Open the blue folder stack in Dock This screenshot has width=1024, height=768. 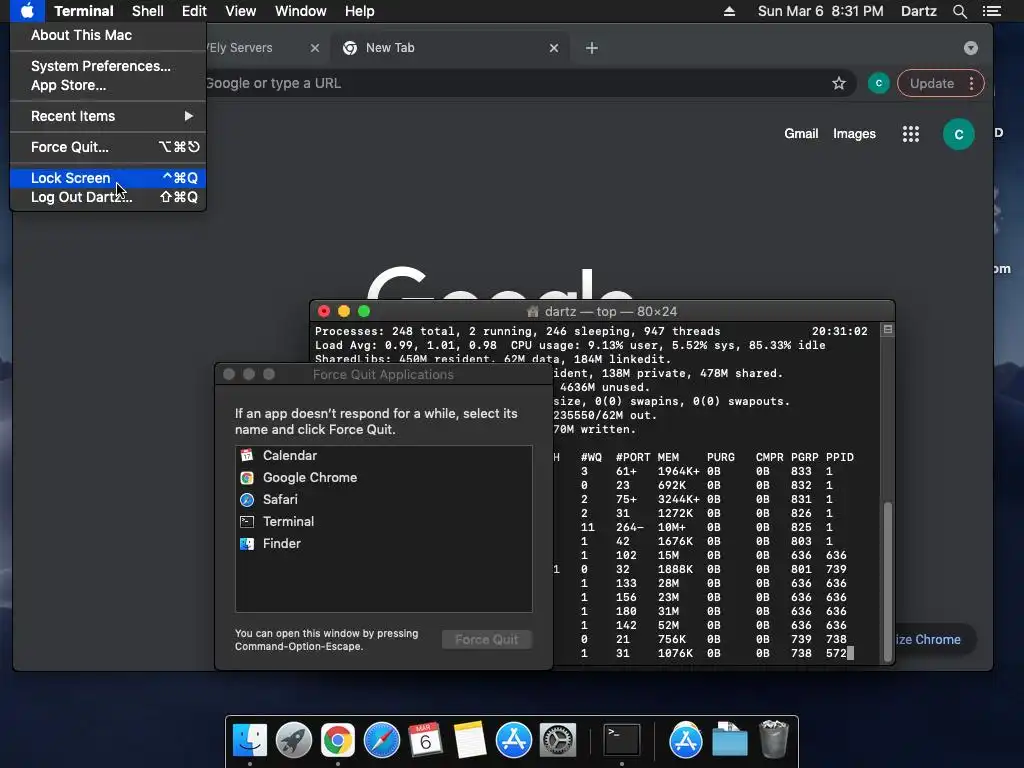pos(729,740)
